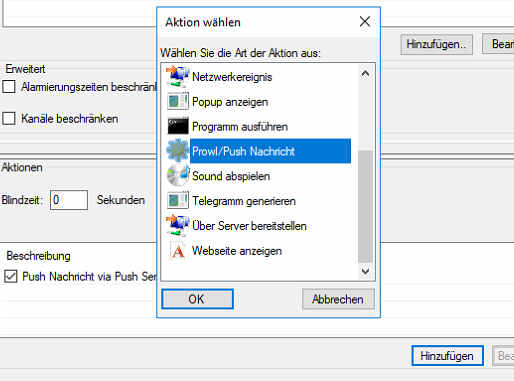Click the bottom Hinzufügen button

[447, 356]
